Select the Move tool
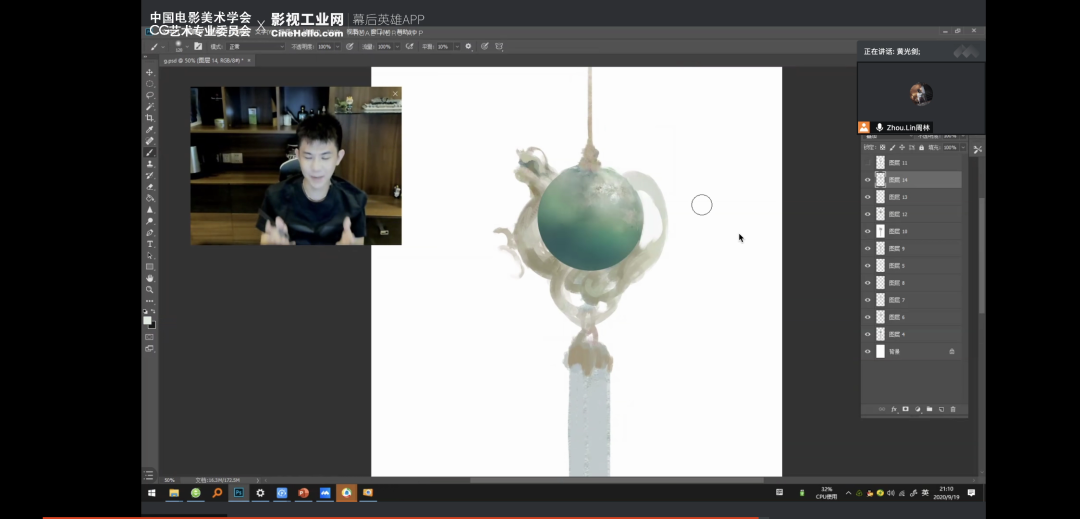 click(x=150, y=73)
